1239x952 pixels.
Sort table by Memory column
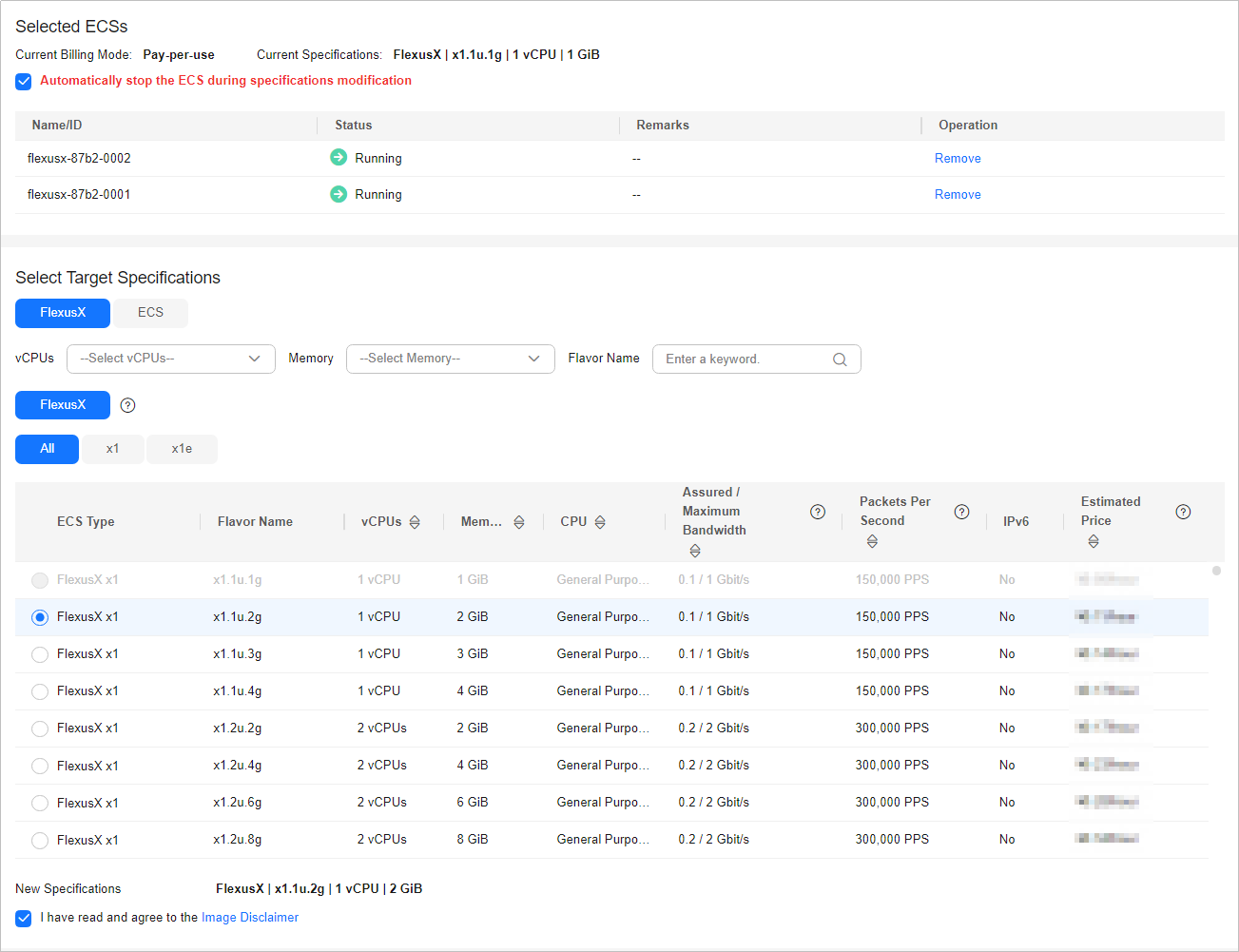[518, 522]
